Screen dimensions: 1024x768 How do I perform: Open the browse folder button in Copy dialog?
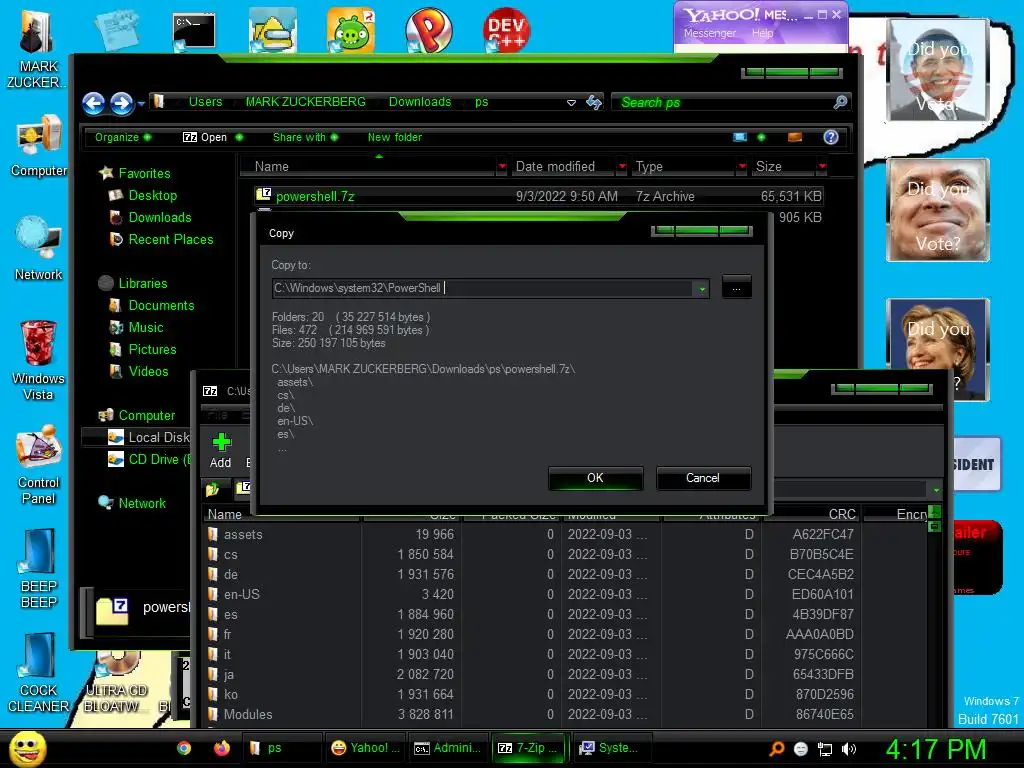pyautogui.click(x=736, y=287)
